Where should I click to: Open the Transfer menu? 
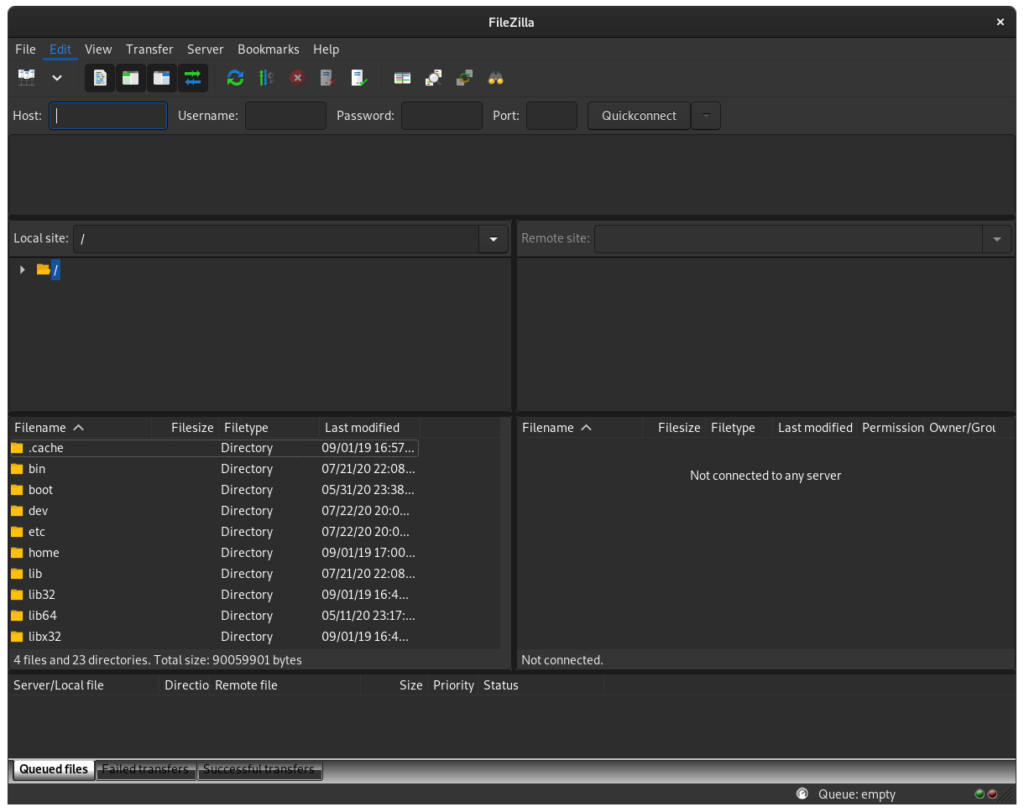tap(149, 49)
